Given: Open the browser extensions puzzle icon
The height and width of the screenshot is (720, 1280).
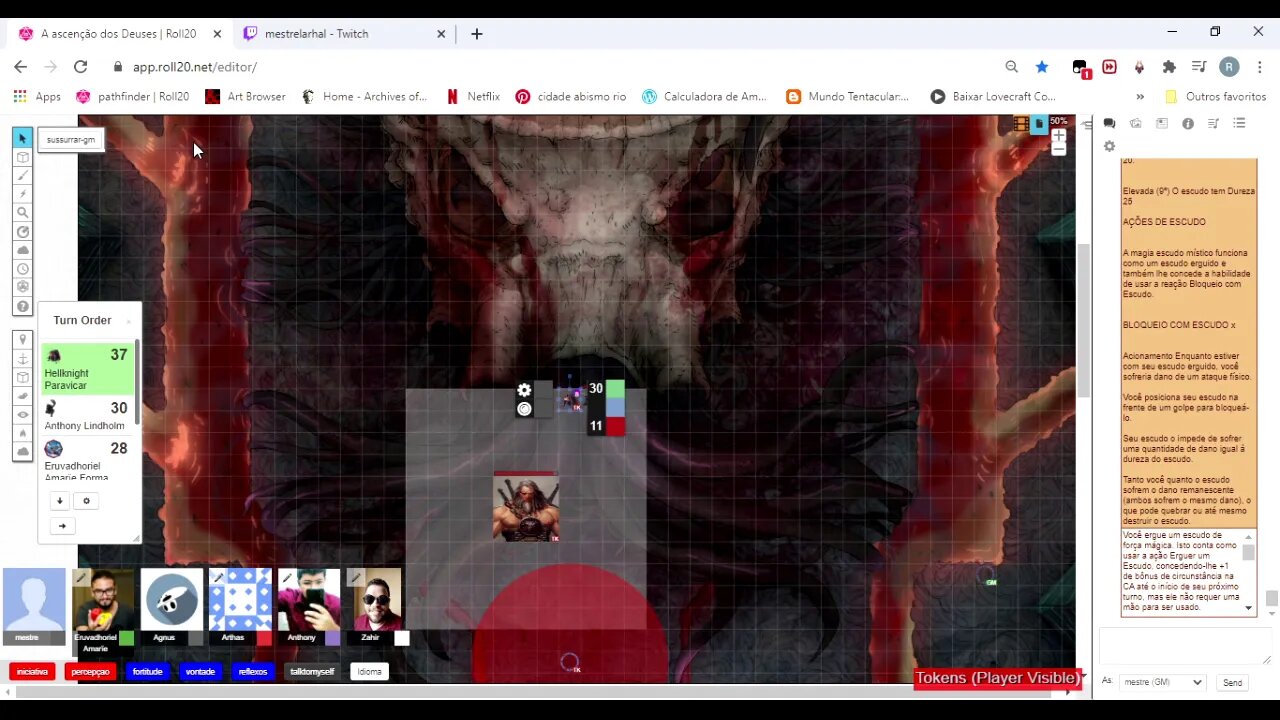Looking at the screenshot, I should [1169, 67].
